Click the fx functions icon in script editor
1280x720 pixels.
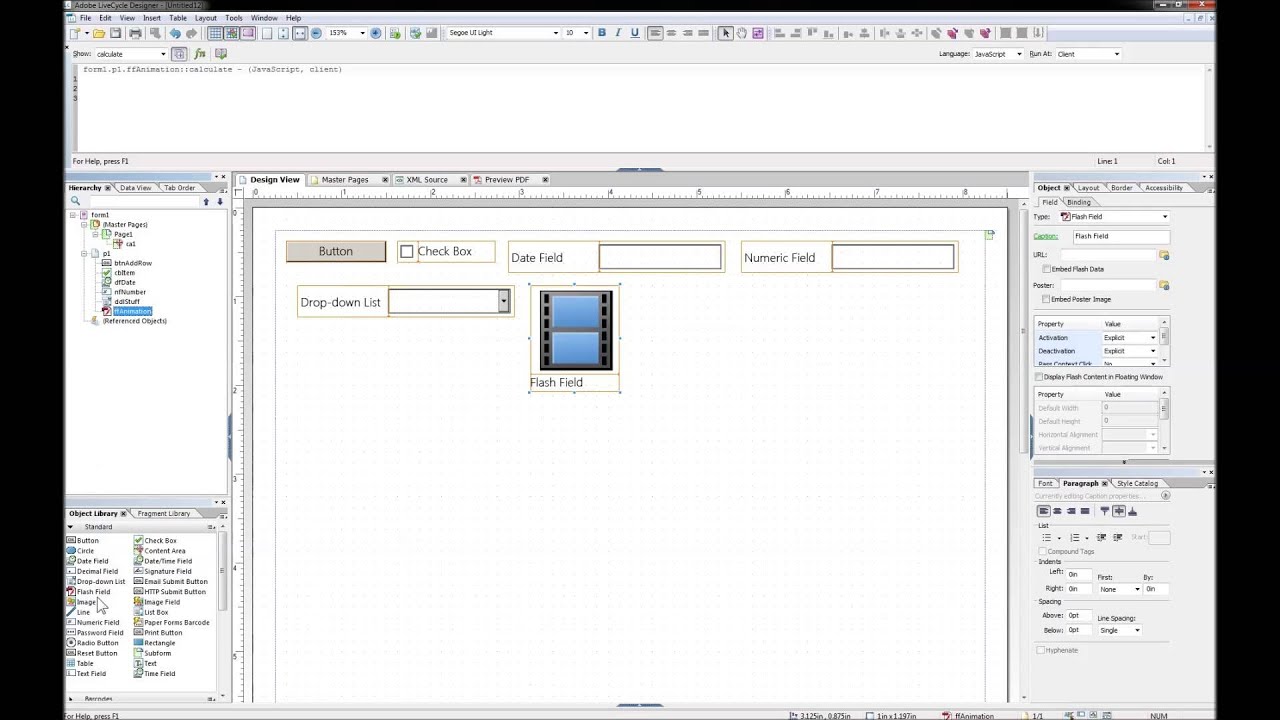(200, 54)
